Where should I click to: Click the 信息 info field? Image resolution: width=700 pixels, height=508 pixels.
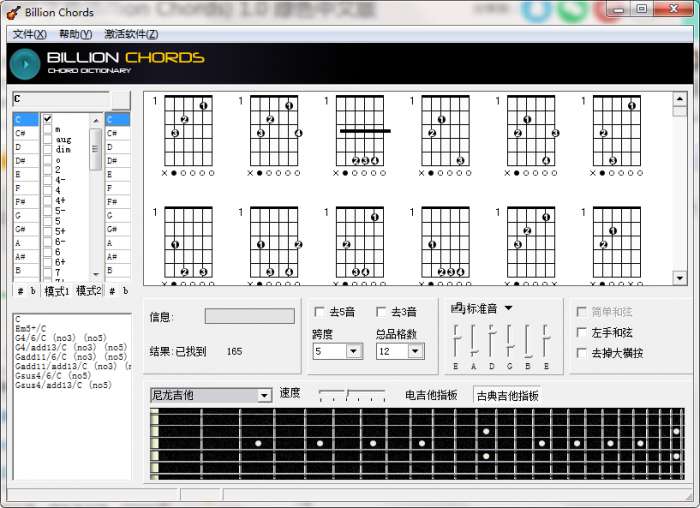[x=250, y=316]
